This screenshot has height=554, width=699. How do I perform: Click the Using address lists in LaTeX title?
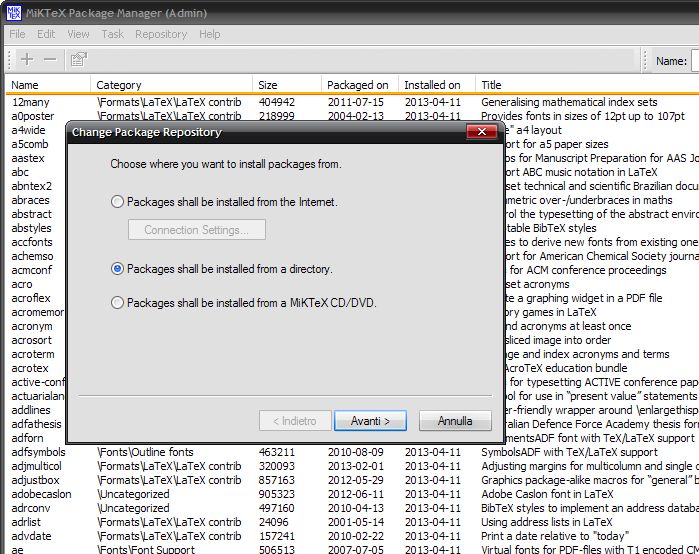pos(547,522)
